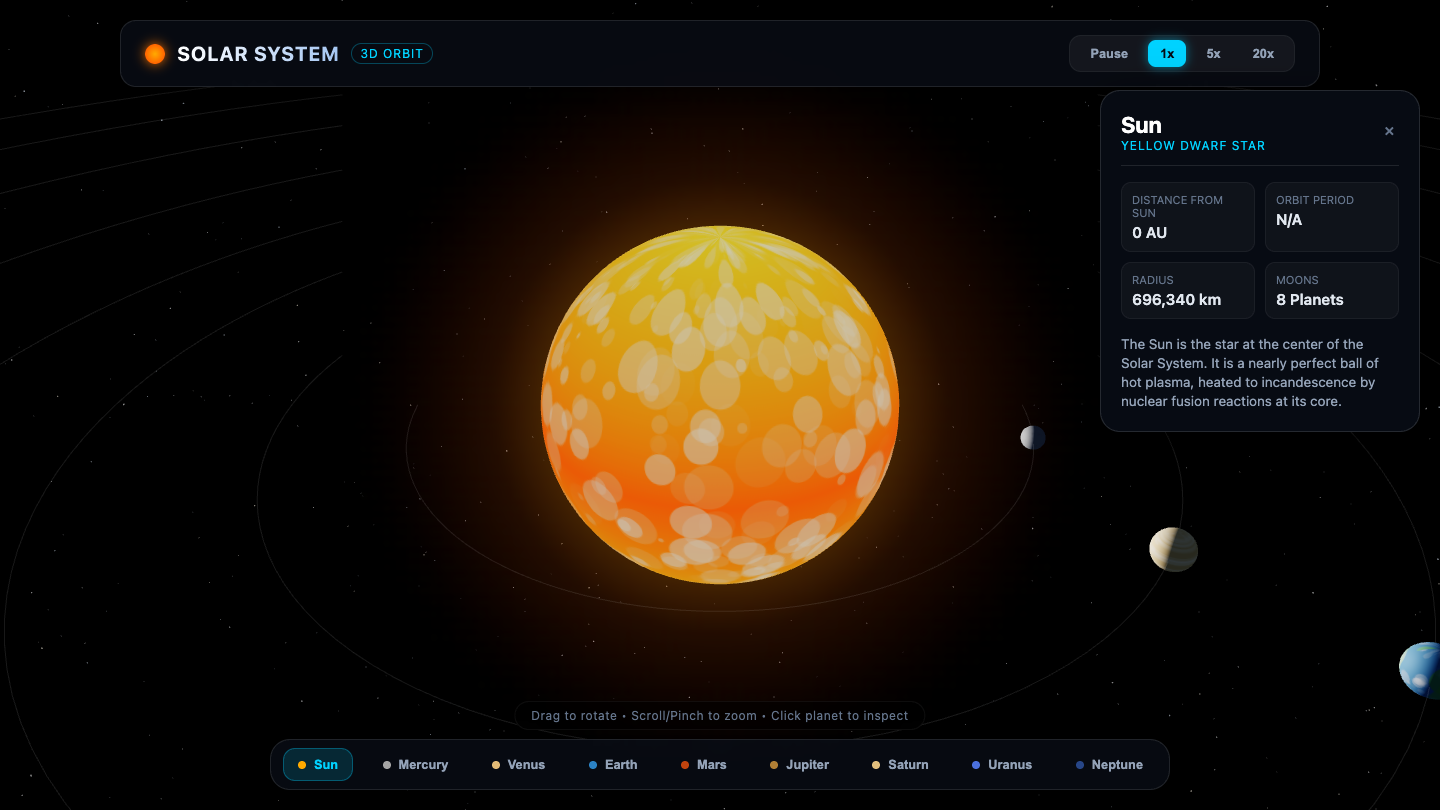
Task: Set simulation speed to 20x
Action: [1263, 54]
